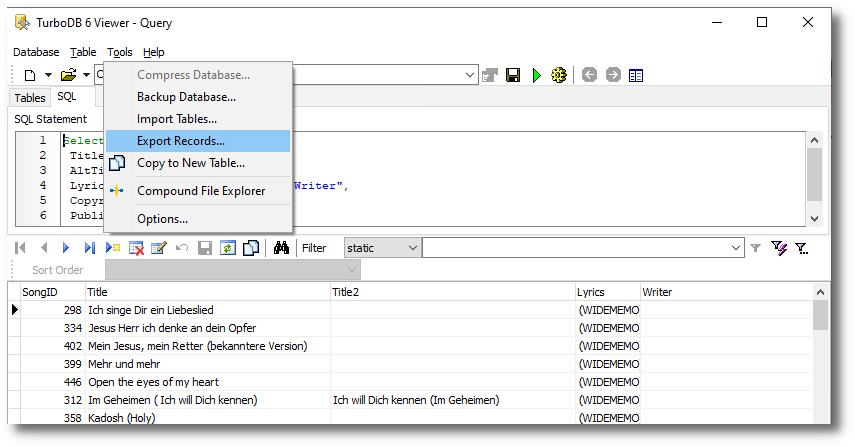Click the new document icon

(30, 75)
